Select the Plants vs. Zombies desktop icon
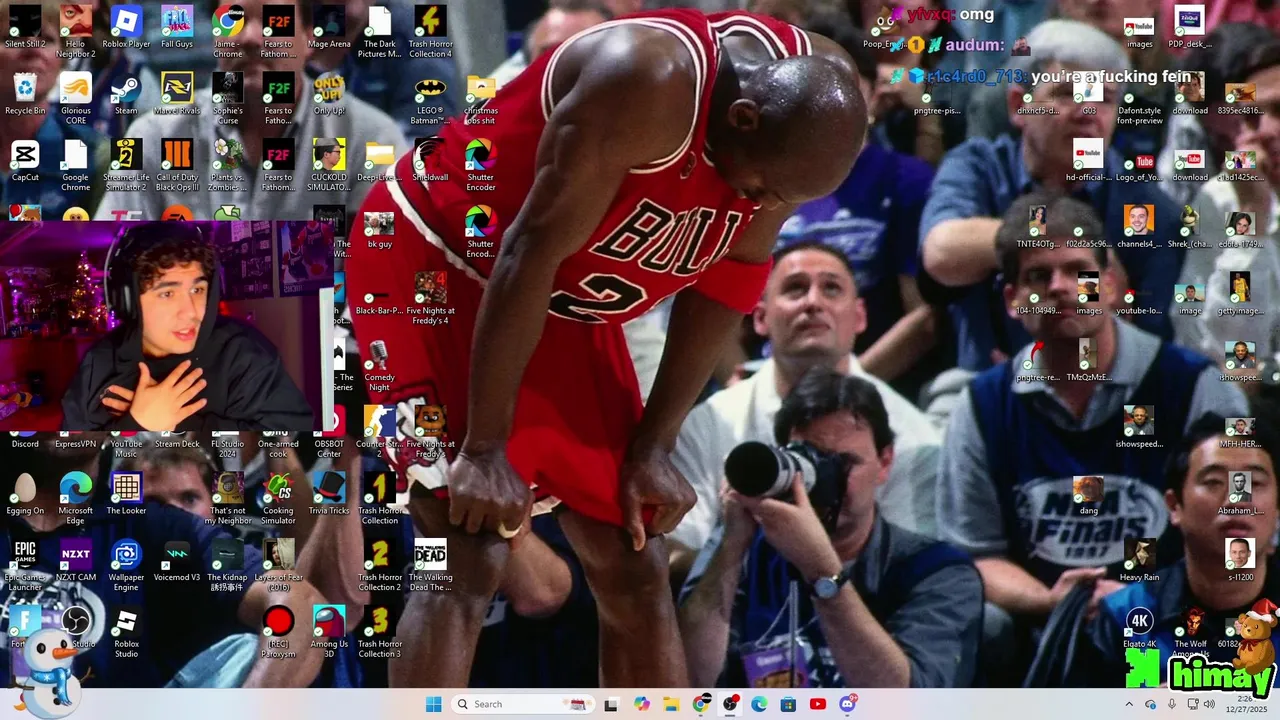 (x=228, y=165)
